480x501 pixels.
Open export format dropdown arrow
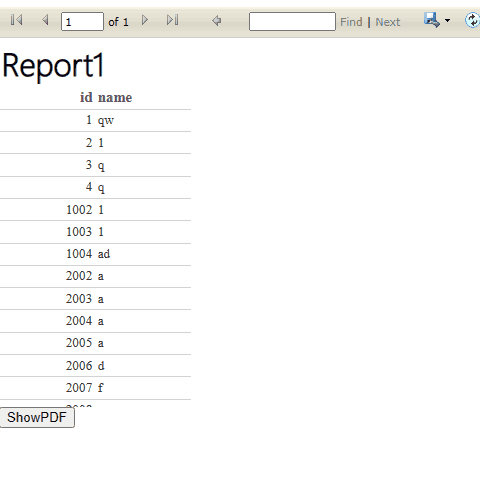[447, 21]
